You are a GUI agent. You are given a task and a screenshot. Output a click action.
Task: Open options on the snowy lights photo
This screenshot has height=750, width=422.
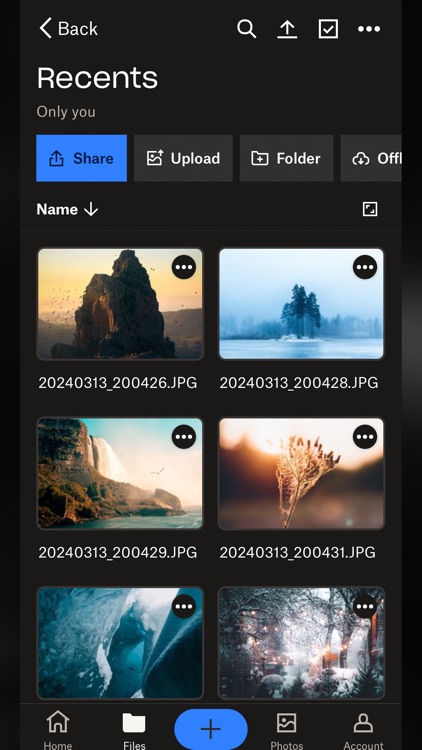[x=365, y=607]
